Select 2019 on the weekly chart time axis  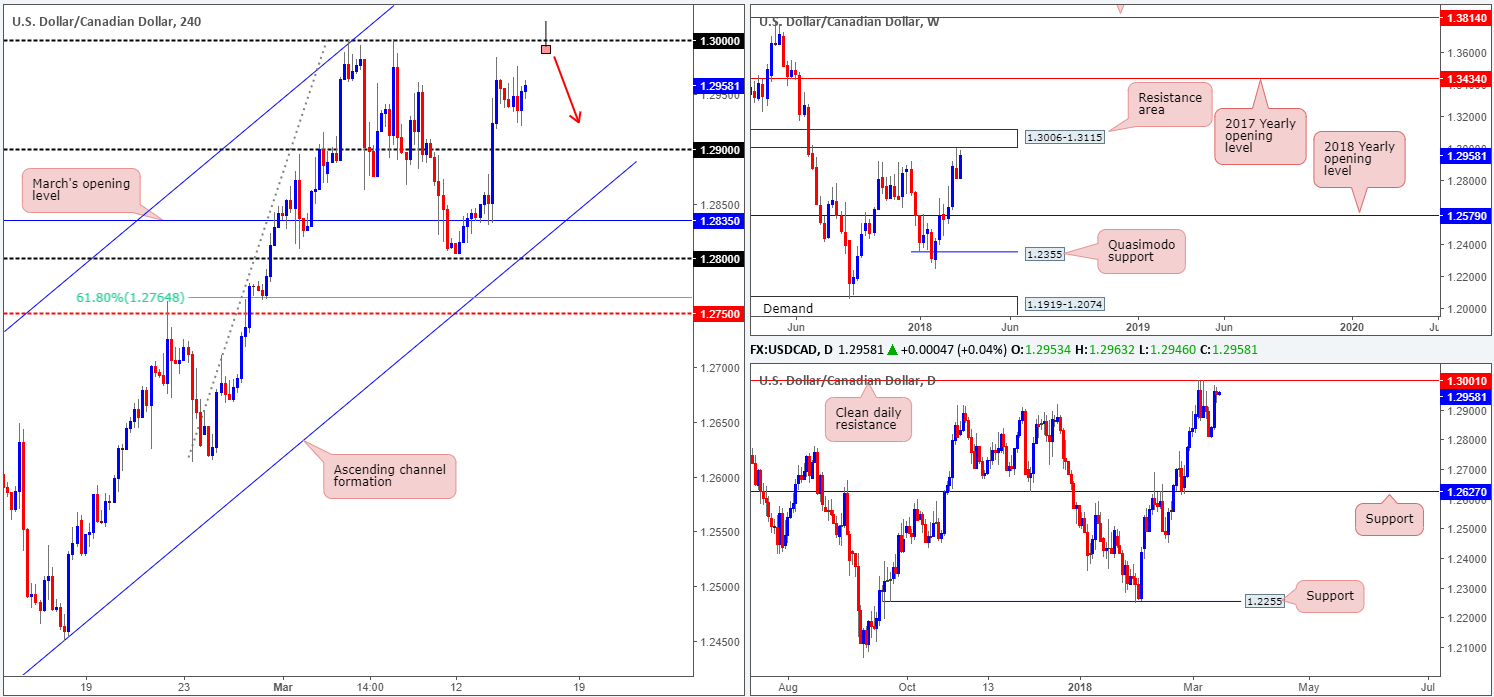click(1138, 326)
